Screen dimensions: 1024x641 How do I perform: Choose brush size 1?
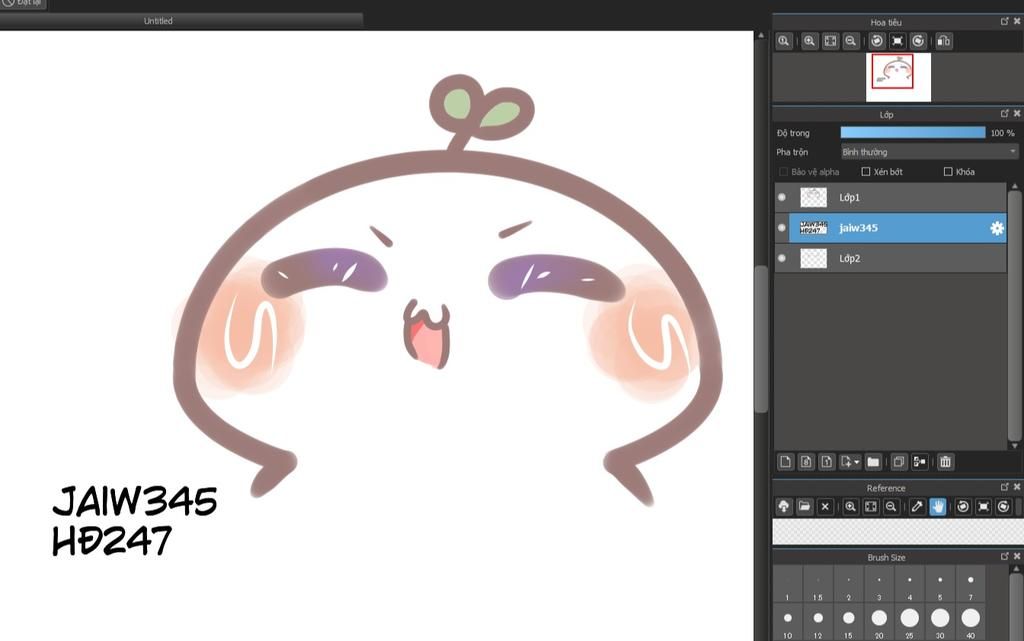coord(788,585)
